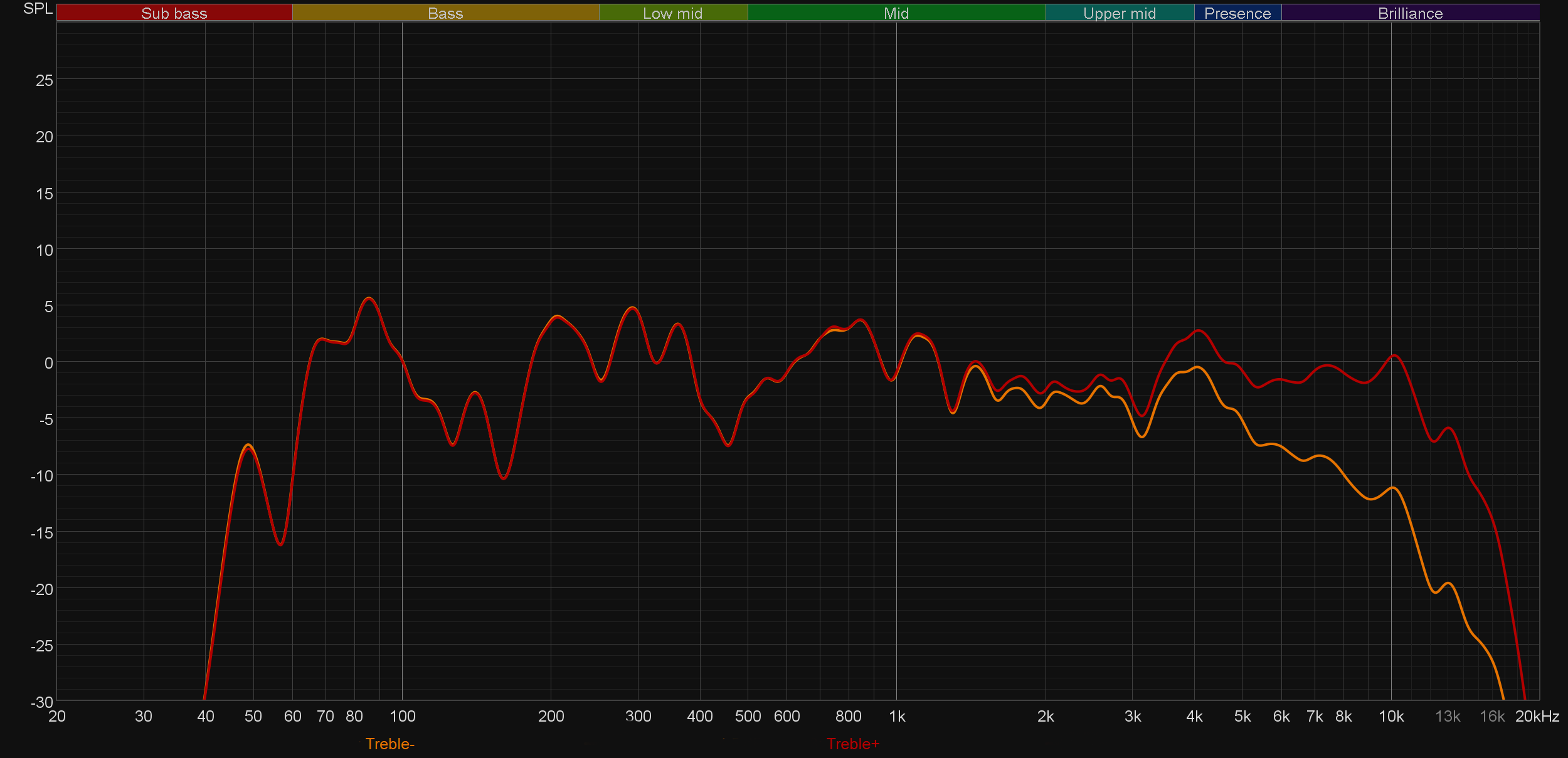
Task: Click the 10k frequency axis label
Action: pos(1391,716)
